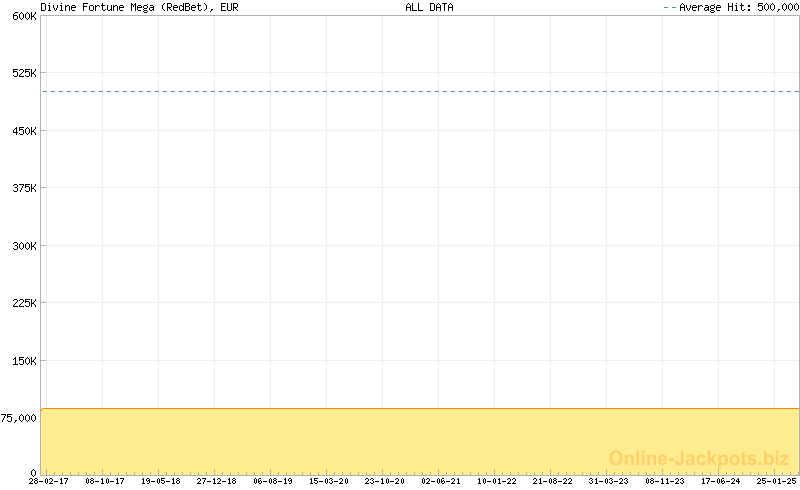Image resolution: width=800 pixels, height=490 pixels.
Task: Click the 450K y-axis label
Action: (23, 131)
